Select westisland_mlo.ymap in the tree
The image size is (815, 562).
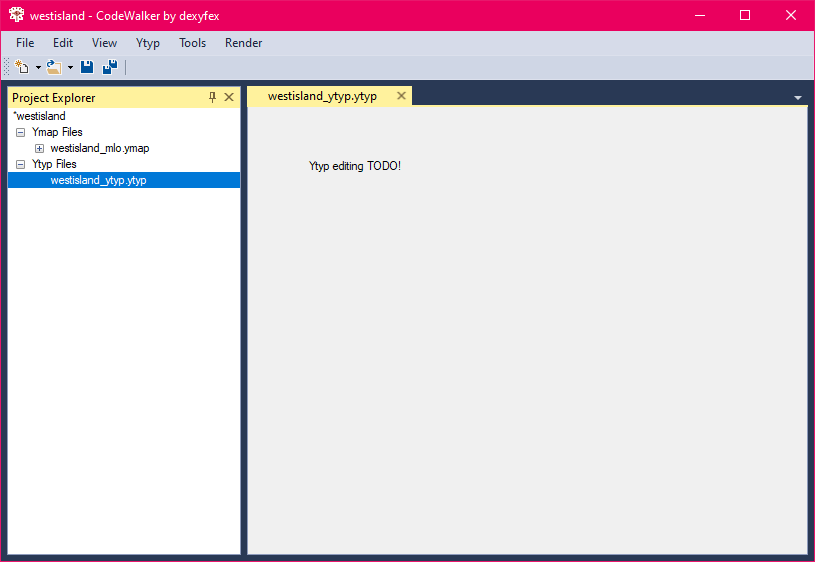coord(100,148)
